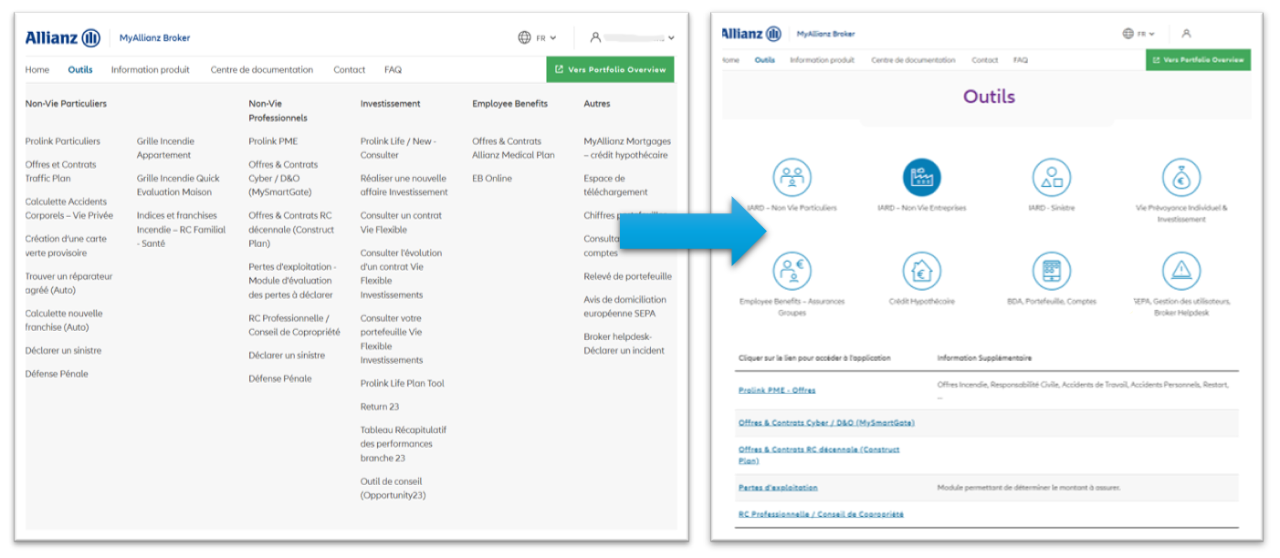The image size is (1280, 558).
Task: Select the IARD Non Vie Particuliers icon
Action: [x=792, y=177]
